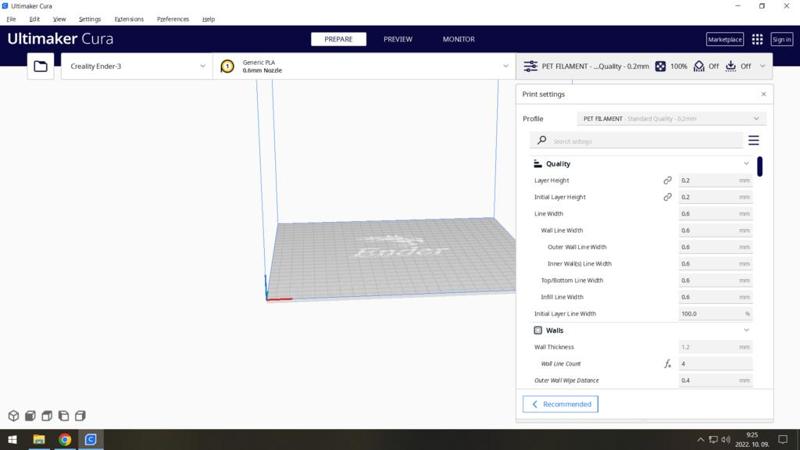Edit Initial Layer Line Width field
Screen dimensions: 800x450
715,314
